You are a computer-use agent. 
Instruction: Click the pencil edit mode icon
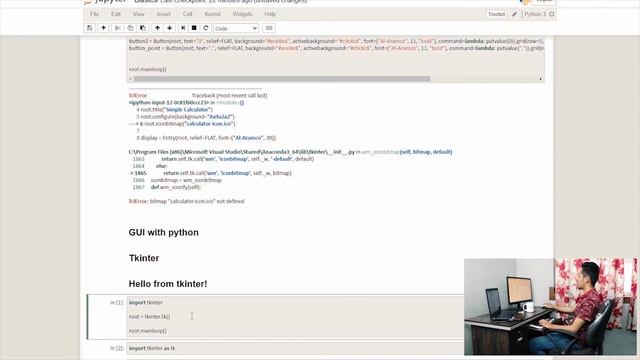(x=514, y=14)
